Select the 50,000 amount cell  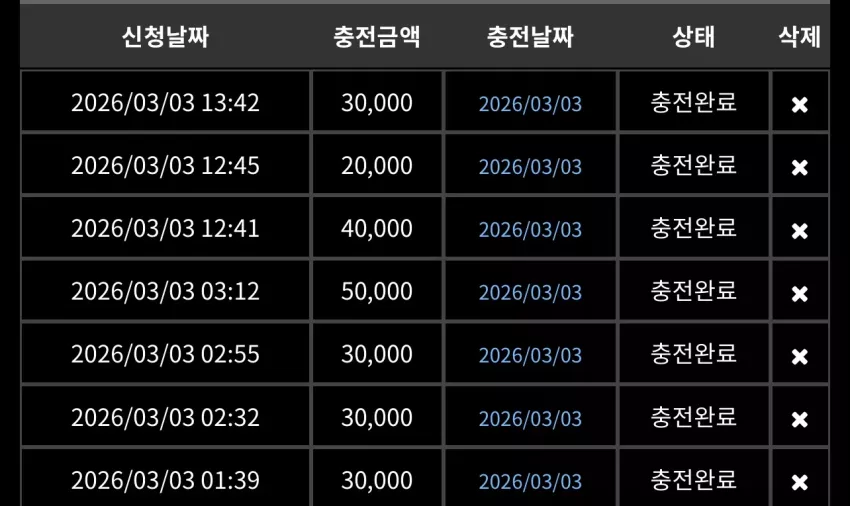point(377,291)
